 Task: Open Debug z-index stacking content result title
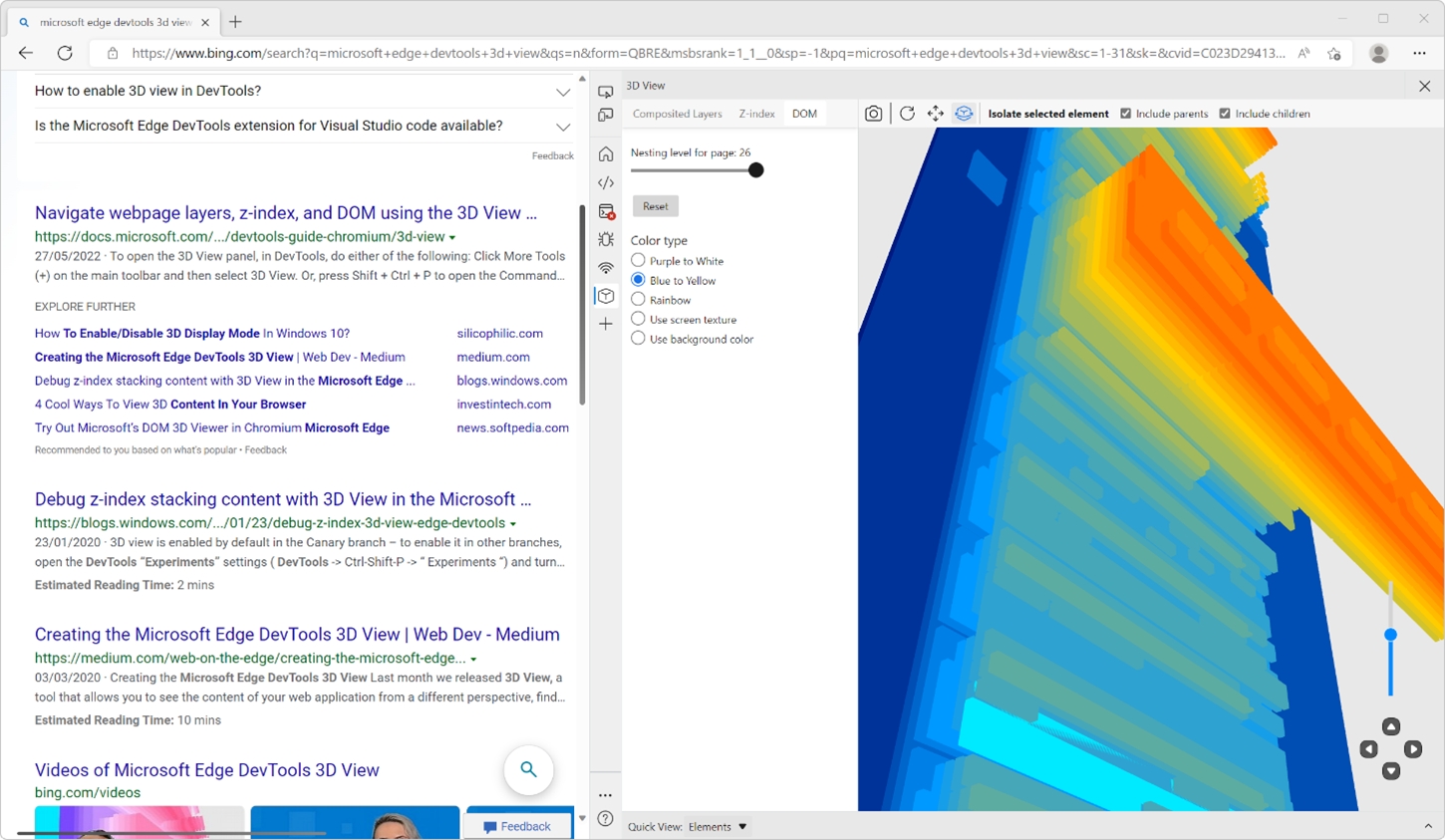(x=283, y=499)
